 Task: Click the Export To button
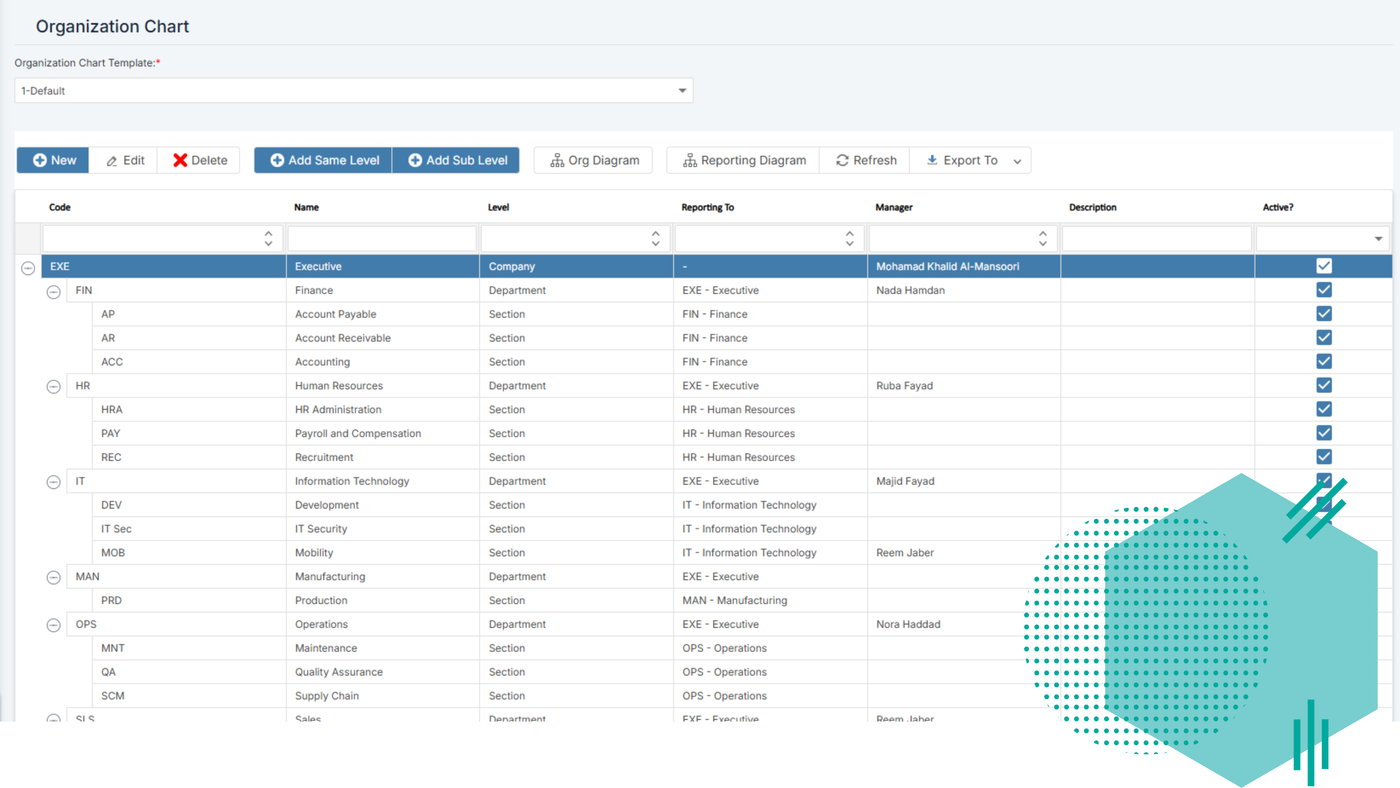pos(961,160)
